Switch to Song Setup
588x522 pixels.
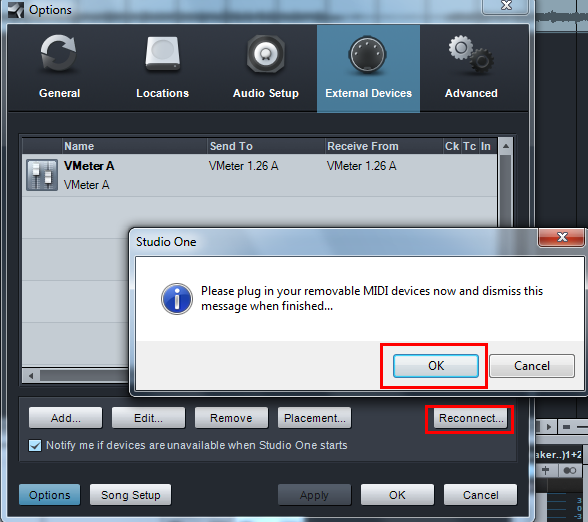(x=130, y=495)
